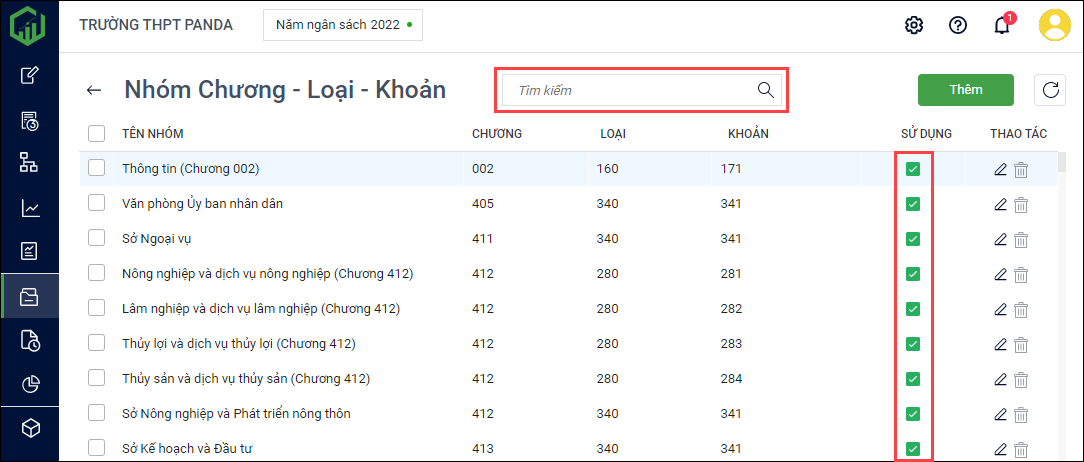
Task: Click the user avatar icon
Action: pyautogui.click(x=1055, y=25)
